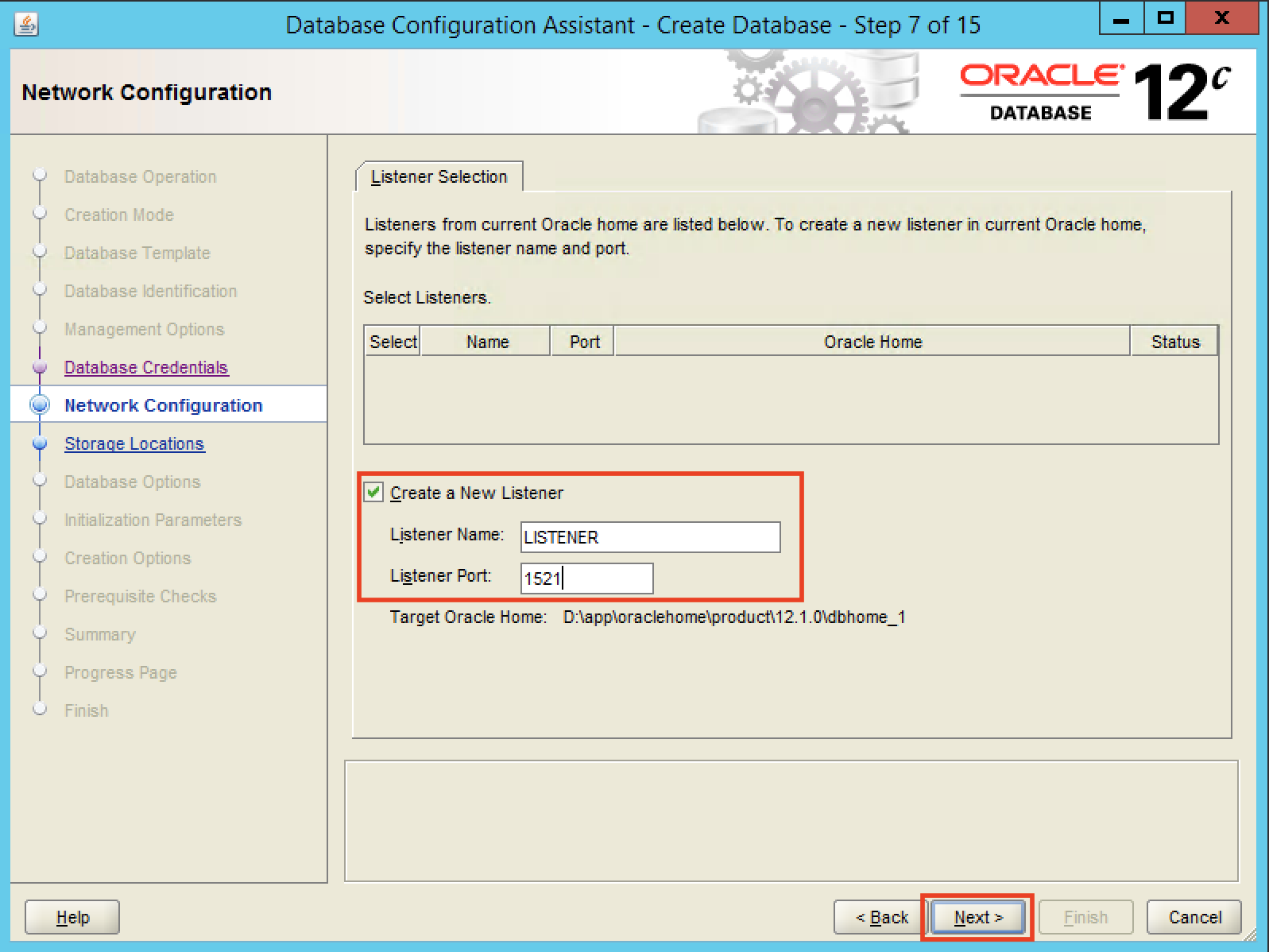Click the Database Options step
This screenshot has width=1269, height=952.
(133, 482)
